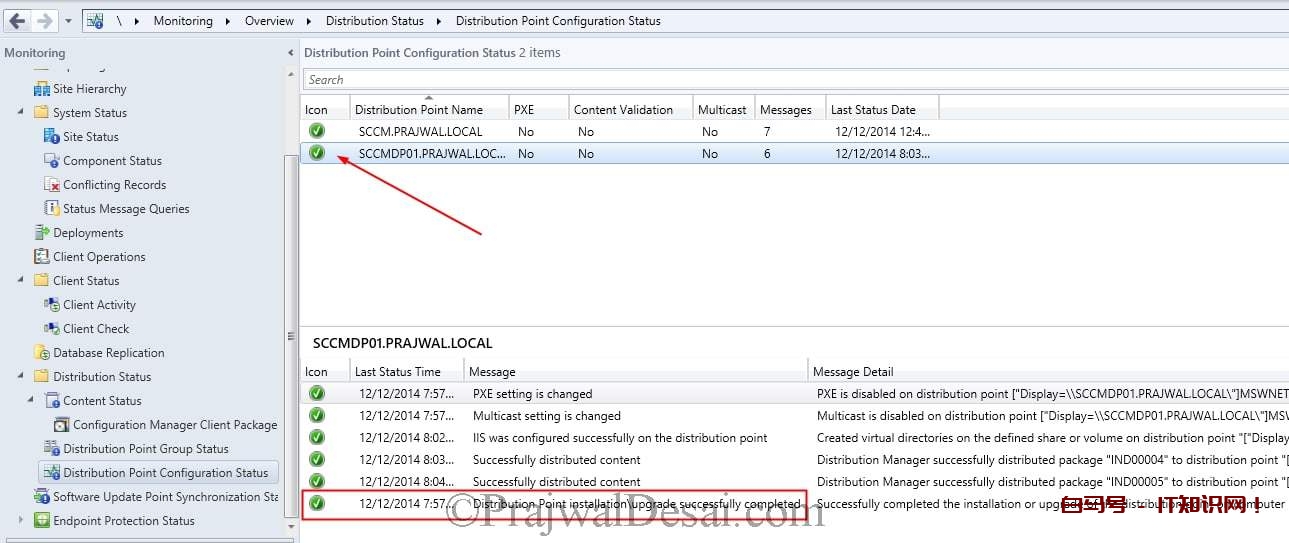
Task: Open Site Hierarchy node icon
Action: (x=42, y=89)
